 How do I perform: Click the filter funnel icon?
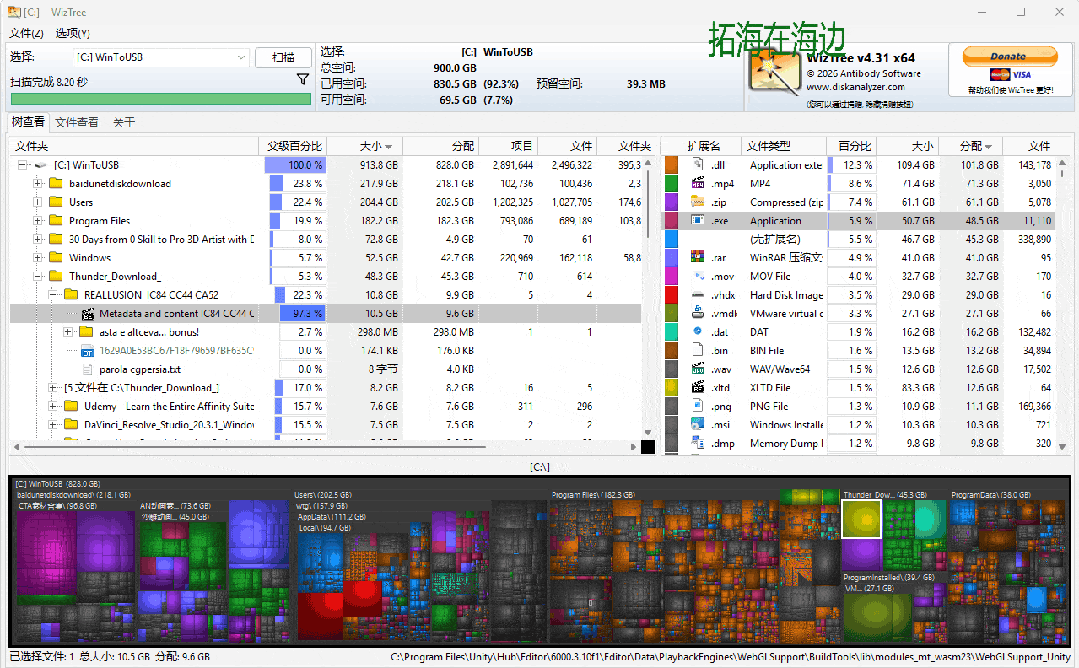click(x=303, y=79)
